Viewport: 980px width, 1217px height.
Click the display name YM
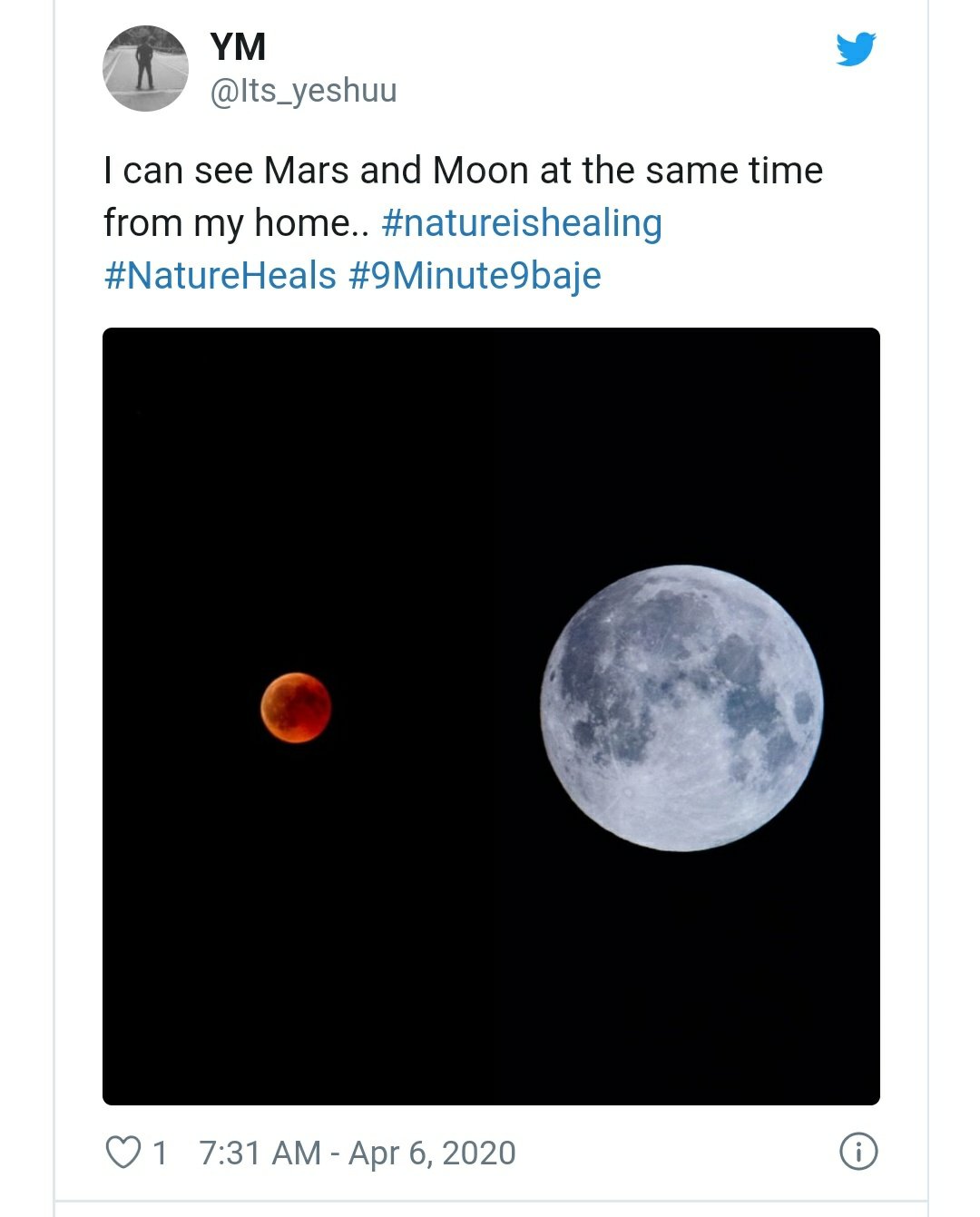[x=238, y=47]
